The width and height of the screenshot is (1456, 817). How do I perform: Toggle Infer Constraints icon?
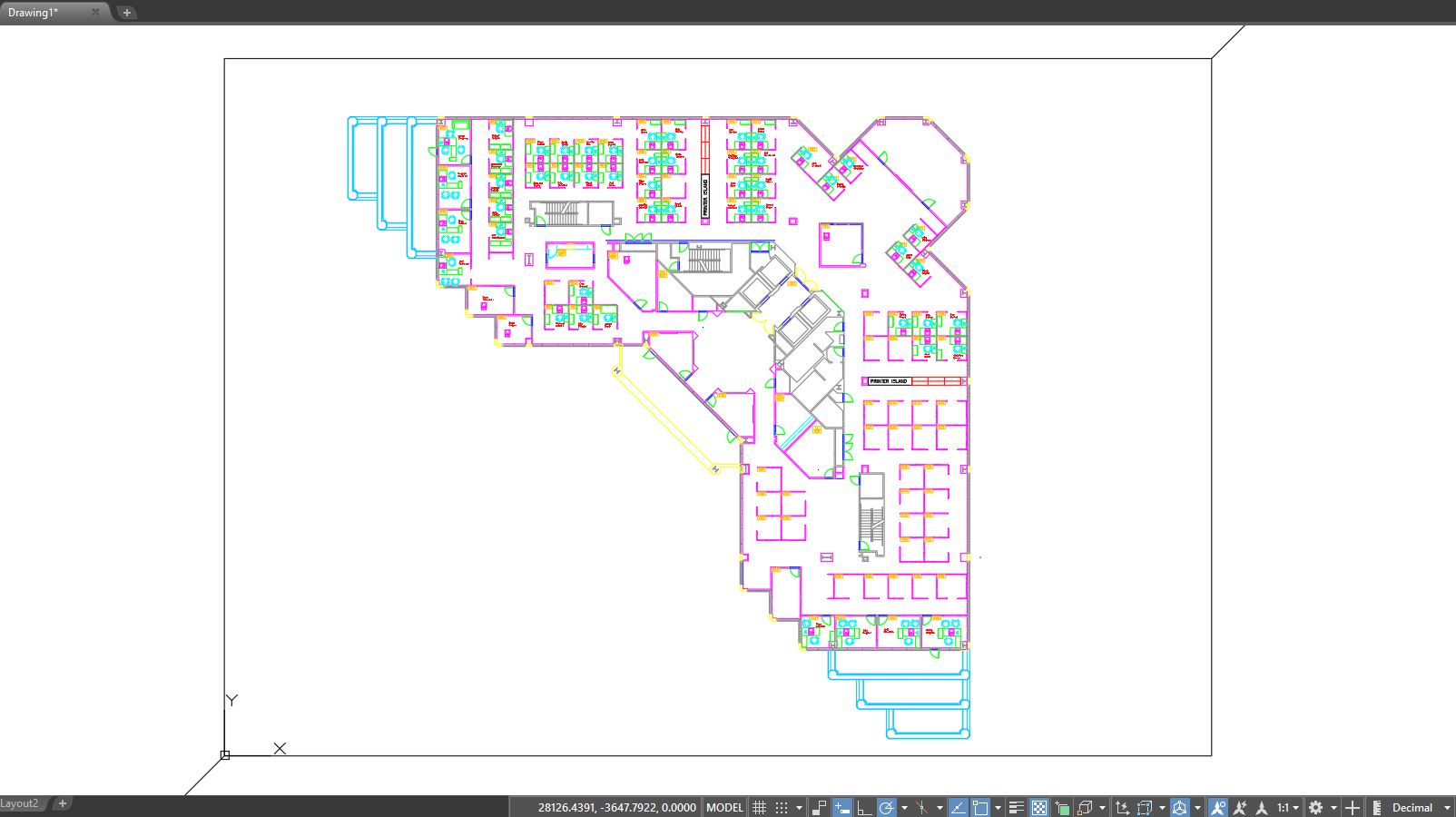(820, 807)
